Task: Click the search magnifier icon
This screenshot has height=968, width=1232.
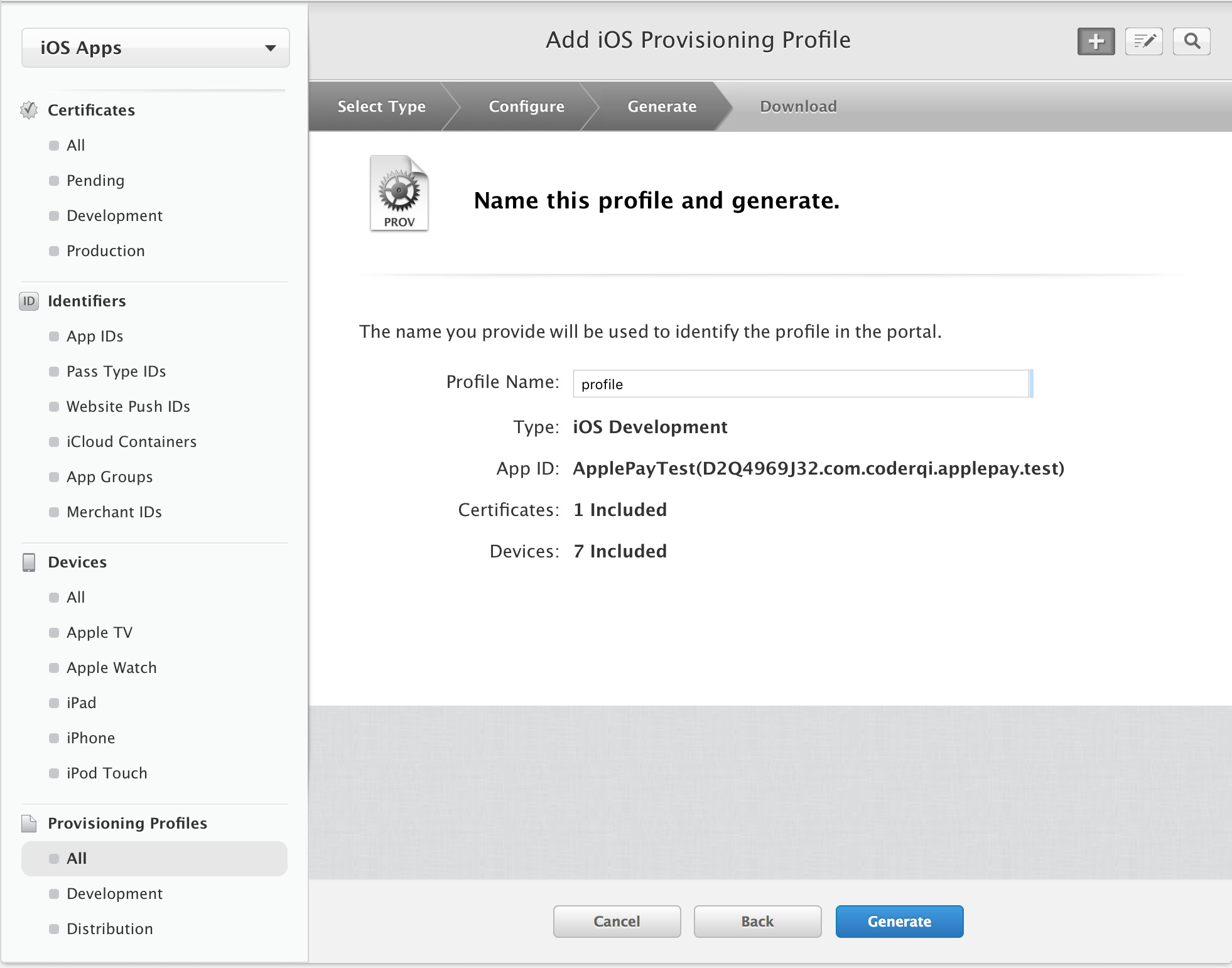Action: click(x=1191, y=41)
